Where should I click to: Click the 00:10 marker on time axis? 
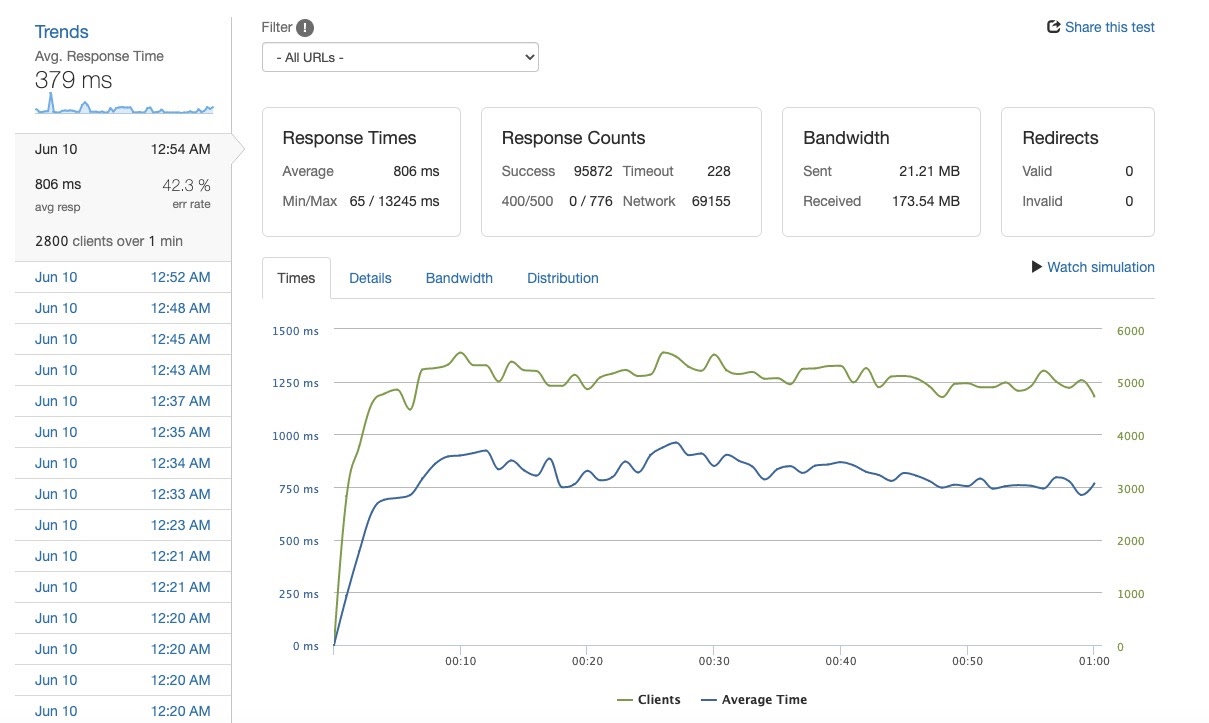[x=460, y=662]
